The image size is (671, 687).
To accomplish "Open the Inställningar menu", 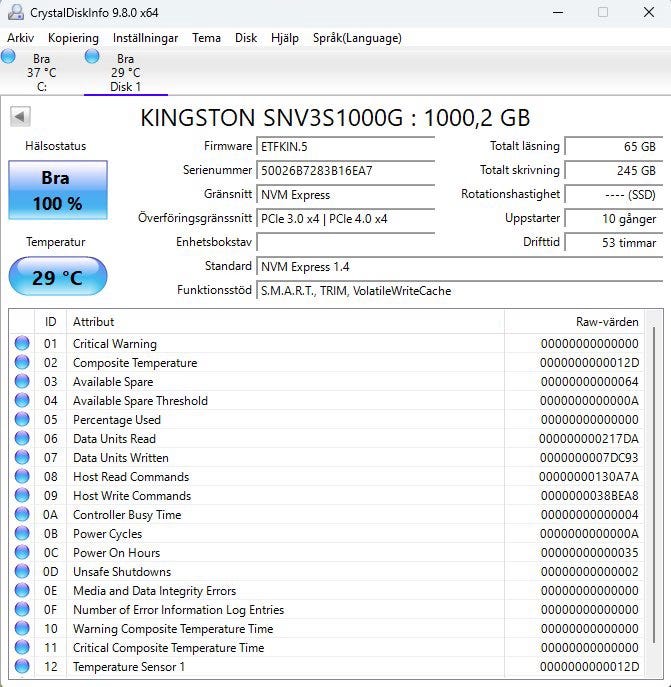I will [x=145, y=38].
